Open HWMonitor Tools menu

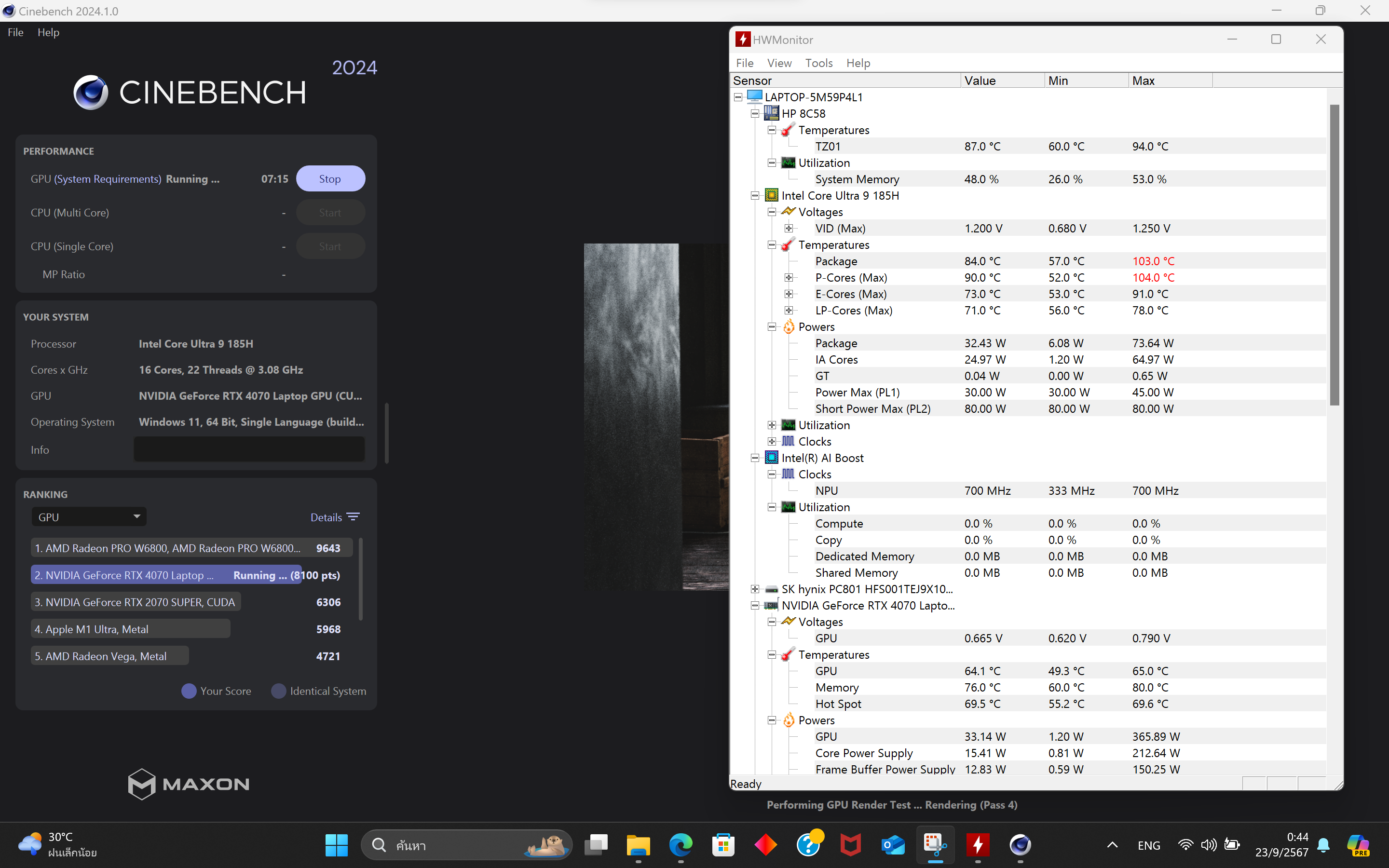[818, 63]
